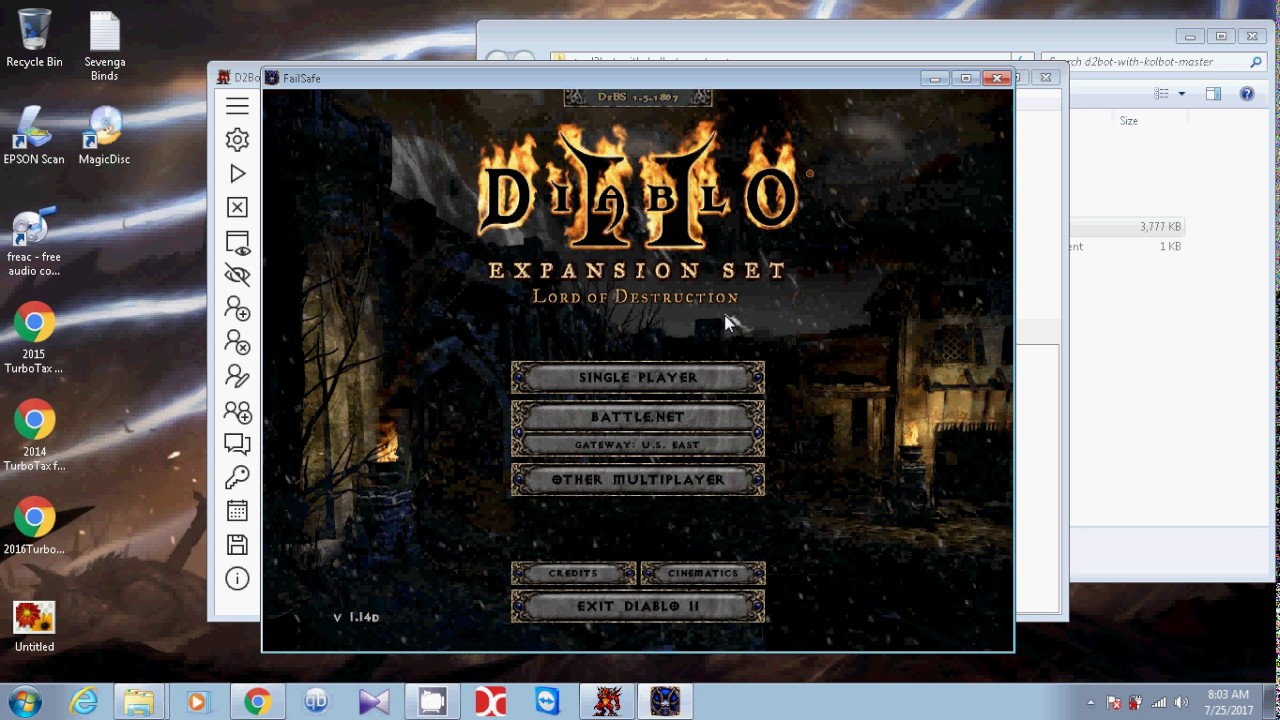Select the 2016Turbo Chrome desktop shortcut
Viewport: 1280px width, 720px height.
[34, 526]
